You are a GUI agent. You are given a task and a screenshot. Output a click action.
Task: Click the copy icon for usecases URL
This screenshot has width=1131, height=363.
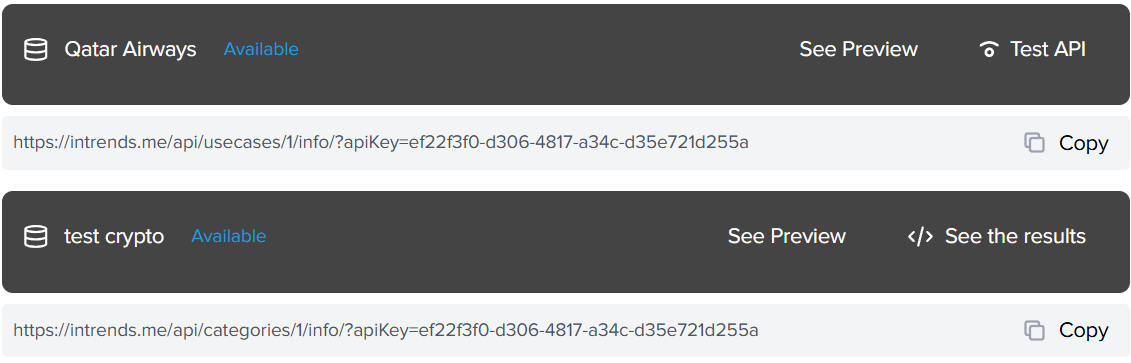(x=1034, y=143)
